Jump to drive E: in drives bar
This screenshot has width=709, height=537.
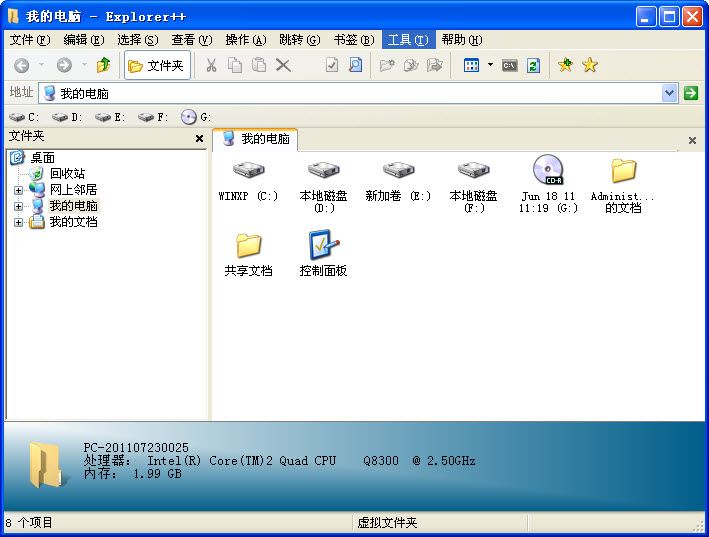(x=110, y=118)
